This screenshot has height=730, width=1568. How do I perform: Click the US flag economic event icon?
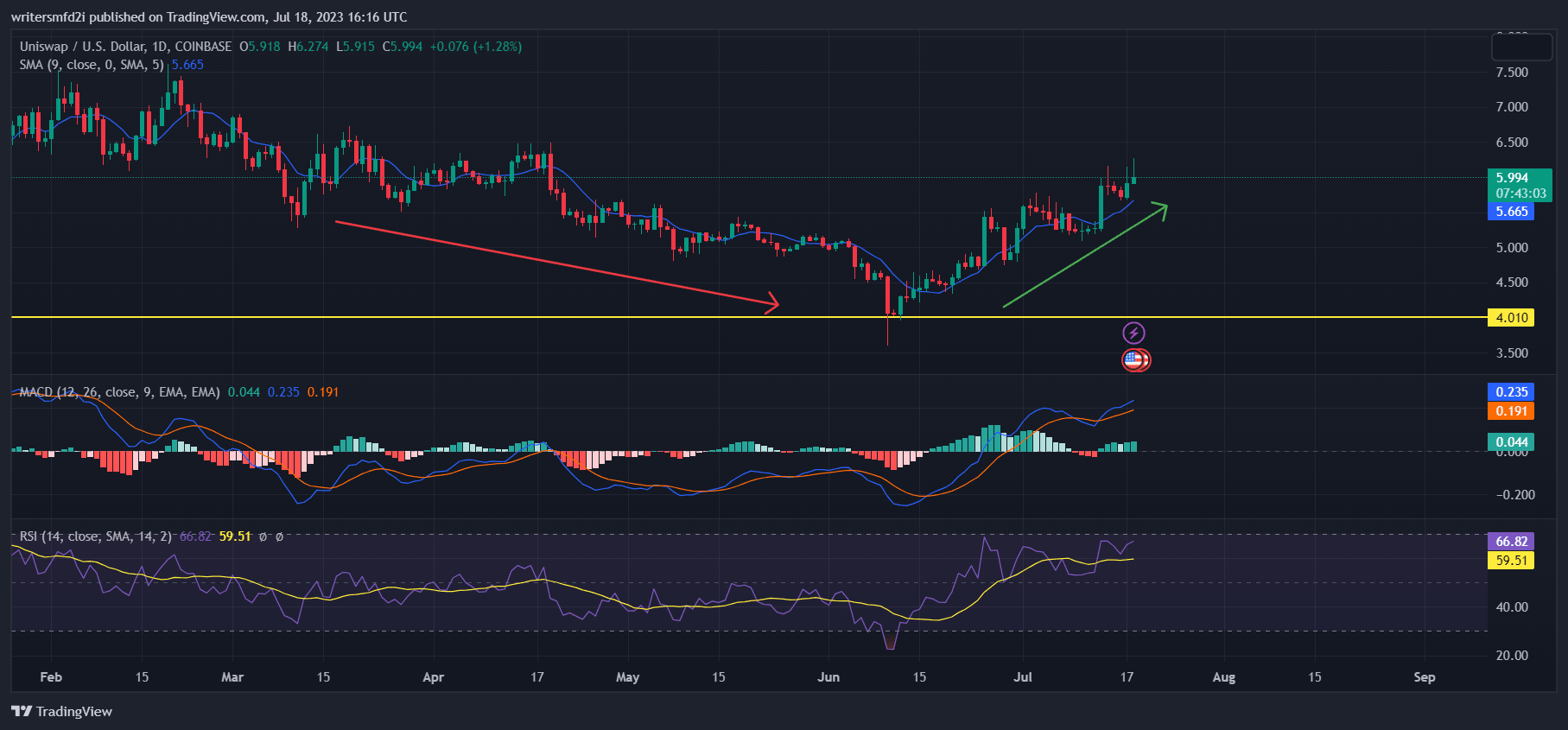pos(1135,360)
